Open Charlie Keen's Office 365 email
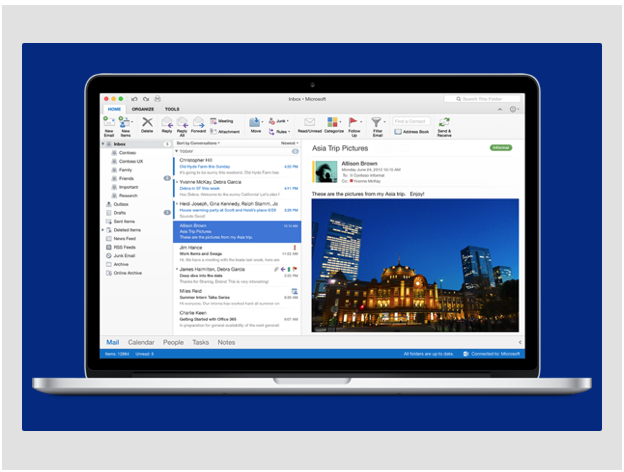The width and height of the screenshot is (624, 472). pos(237,319)
